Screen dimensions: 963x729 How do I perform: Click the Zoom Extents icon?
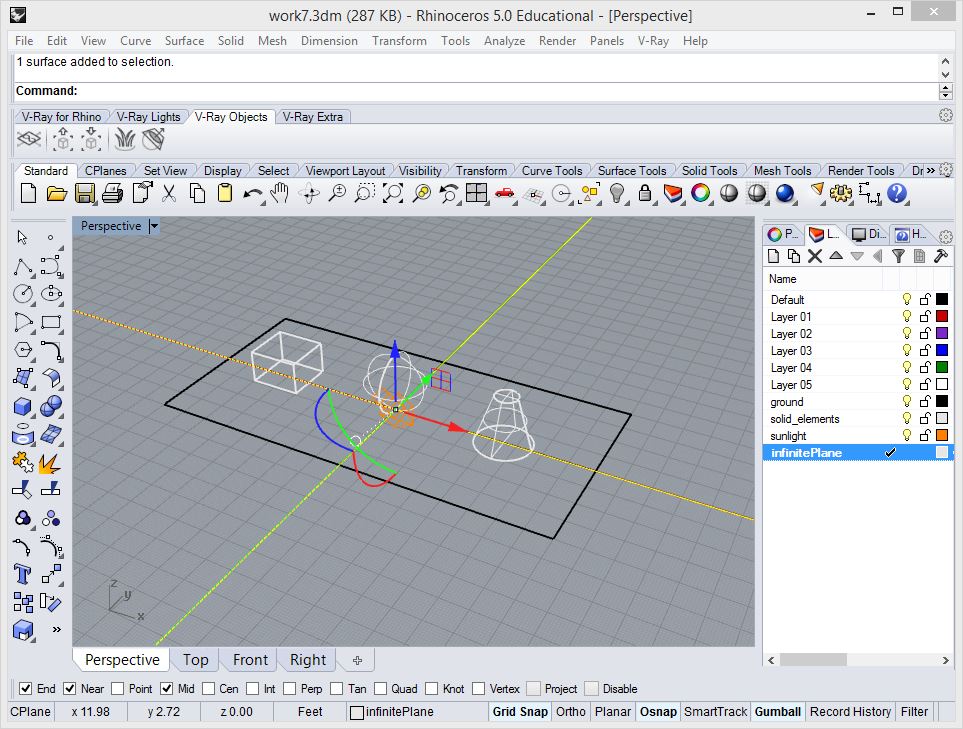[x=393, y=194]
